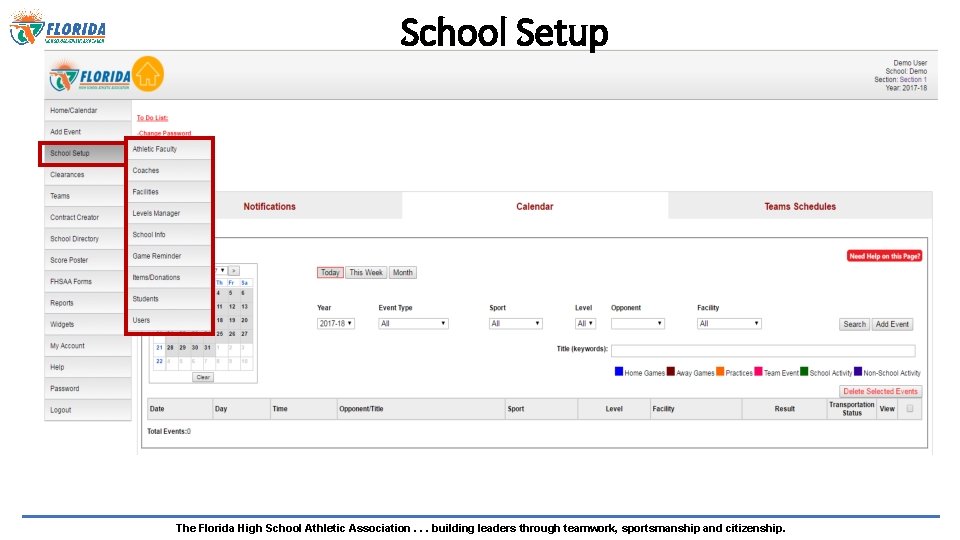Select Users submenu item
The image size is (960, 540).
(169, 321)
